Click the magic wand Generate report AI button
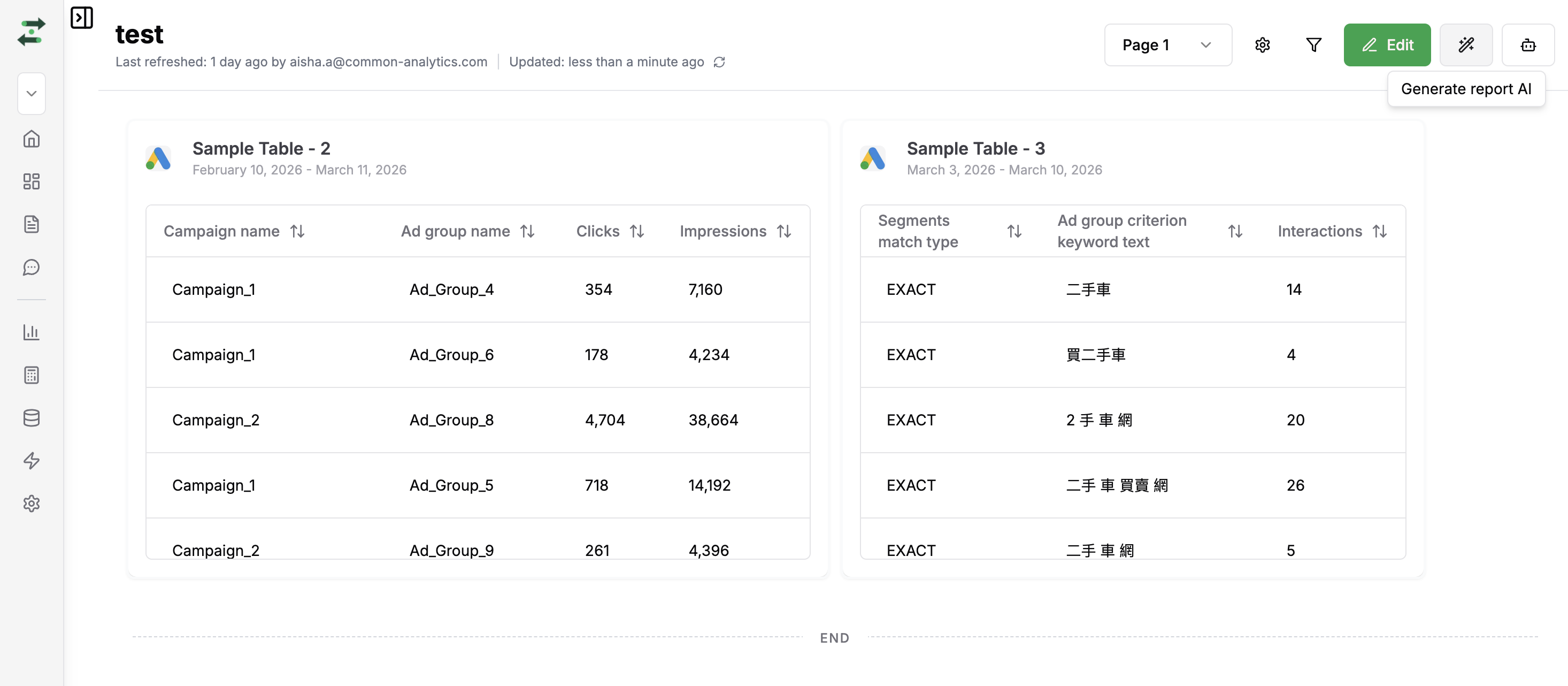Screen dimensions: 1568x686 (1466, 45)
